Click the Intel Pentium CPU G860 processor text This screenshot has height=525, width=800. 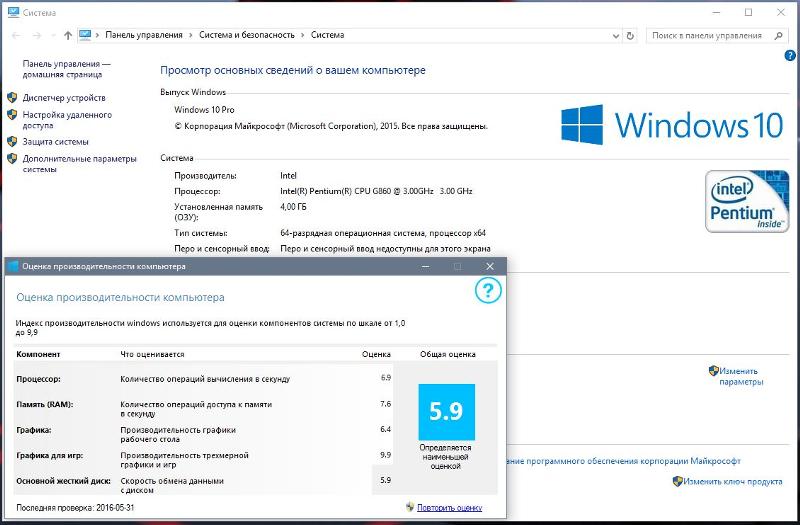click(376, 191)
